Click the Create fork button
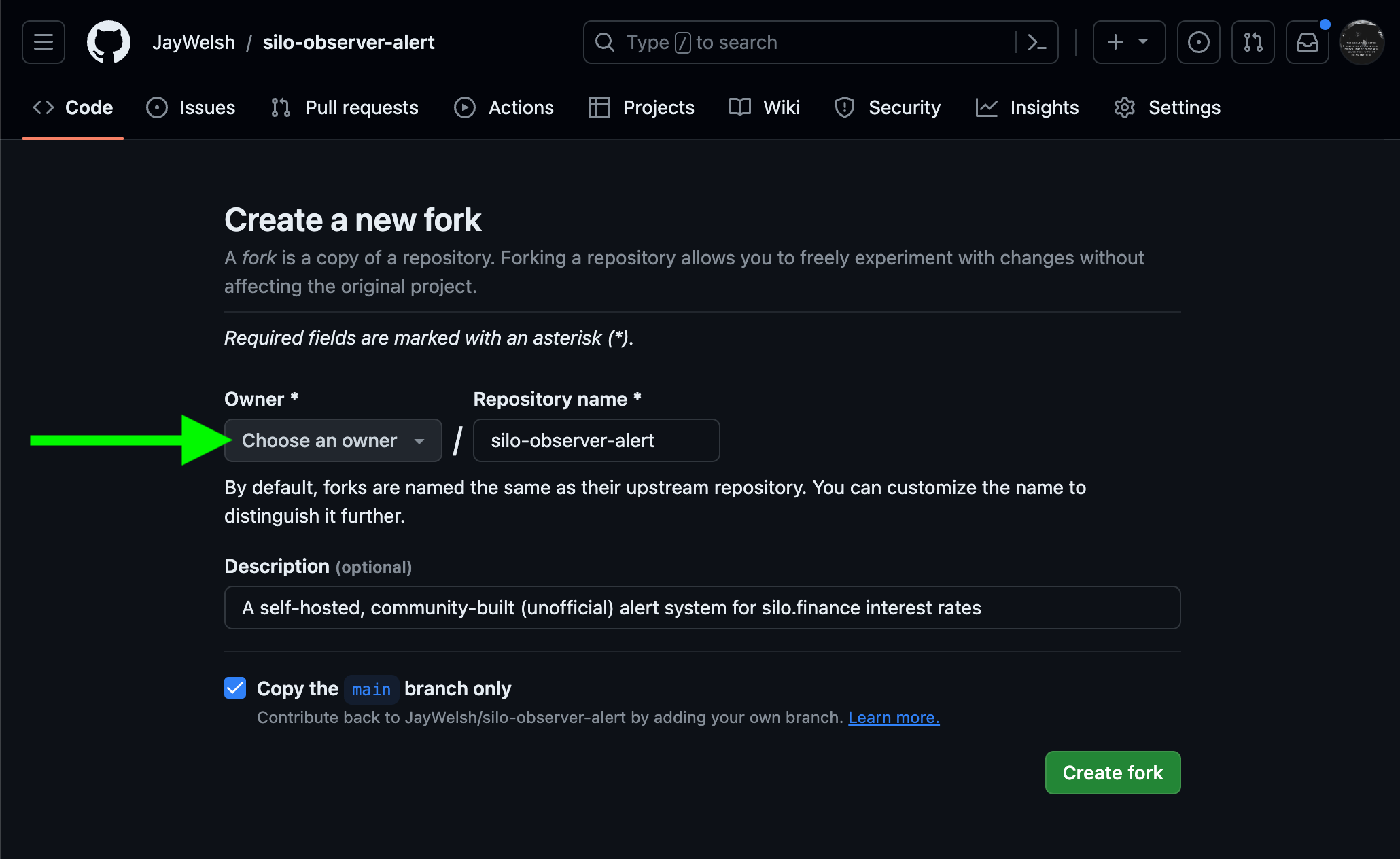 (x=1113, y=773)
